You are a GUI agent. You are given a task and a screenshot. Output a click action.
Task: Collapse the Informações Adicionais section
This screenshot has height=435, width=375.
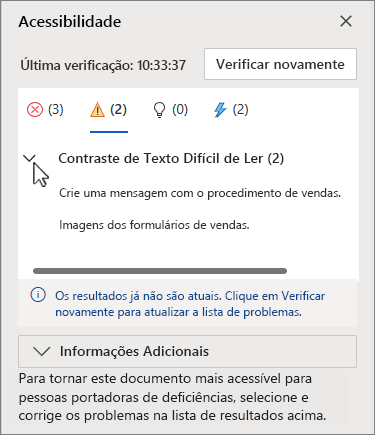pos(187,351)
